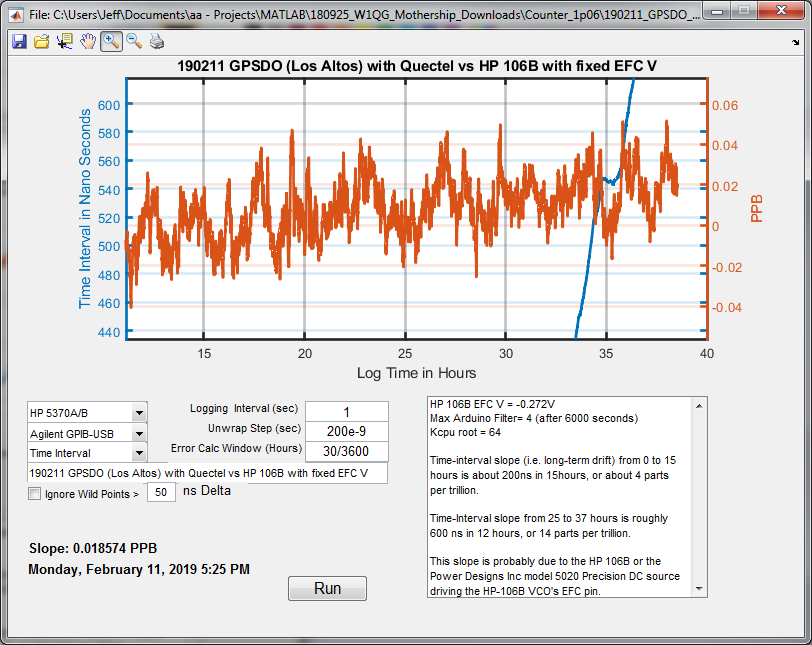Open file using the folder icon
Screen dimensions: 812x645
41,41
